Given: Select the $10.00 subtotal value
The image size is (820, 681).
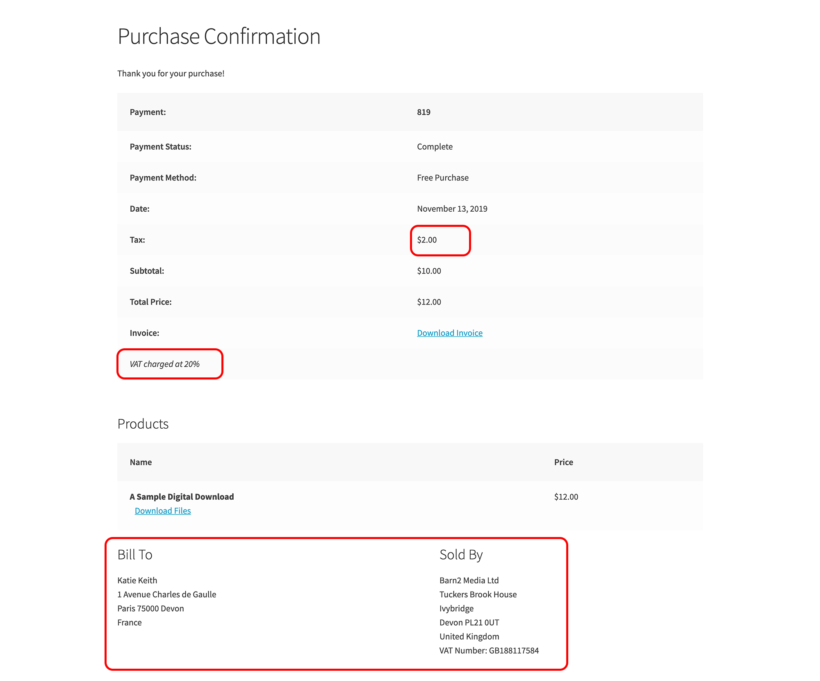Looking at the screenshot, I should 430,270.
